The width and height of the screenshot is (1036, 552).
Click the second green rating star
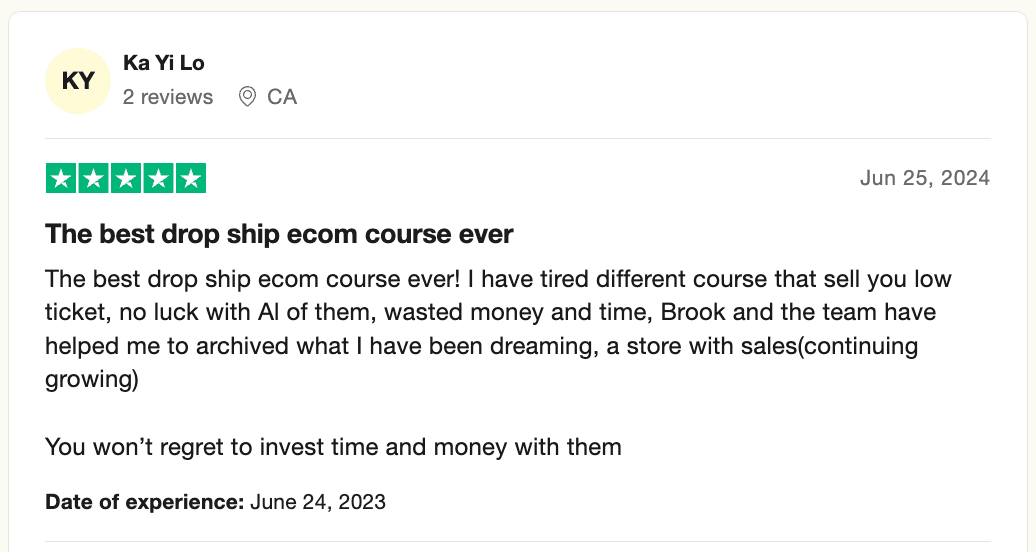pyautogui.click(x=94, y=179)
